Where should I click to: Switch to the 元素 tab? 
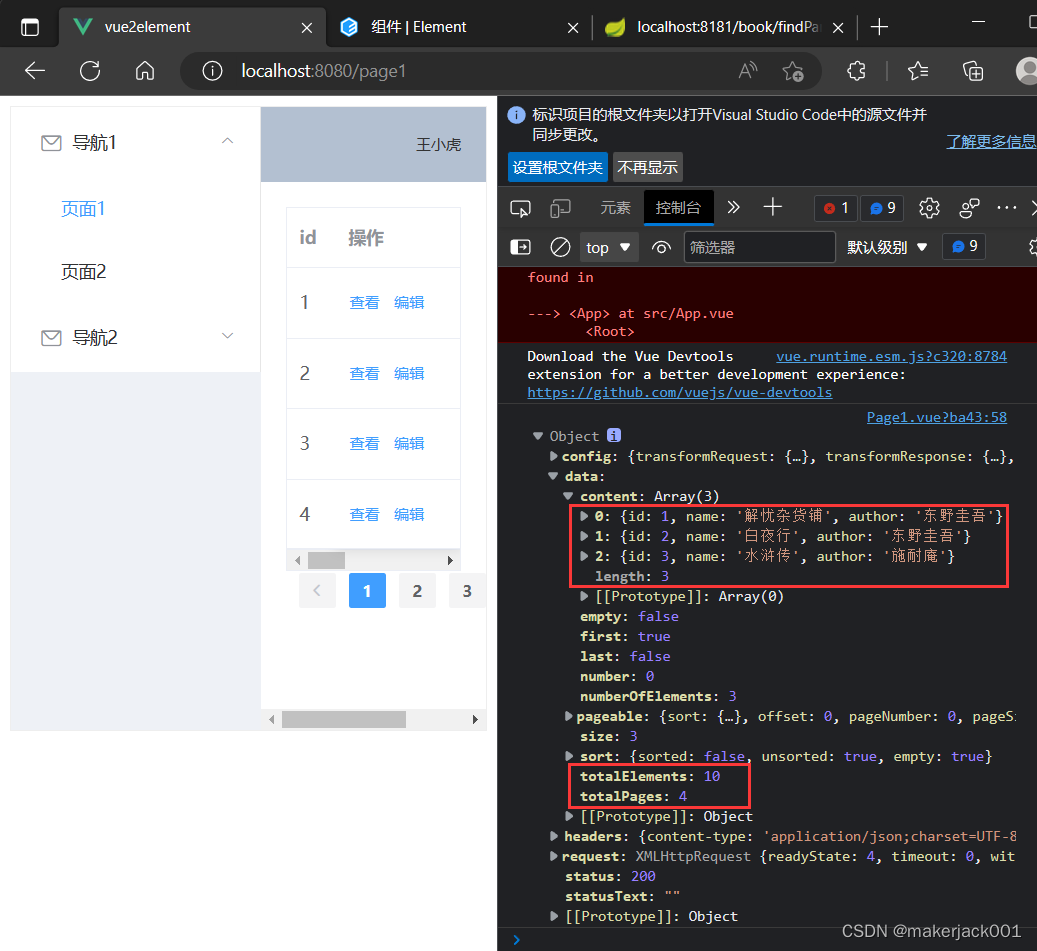[615, 208]
